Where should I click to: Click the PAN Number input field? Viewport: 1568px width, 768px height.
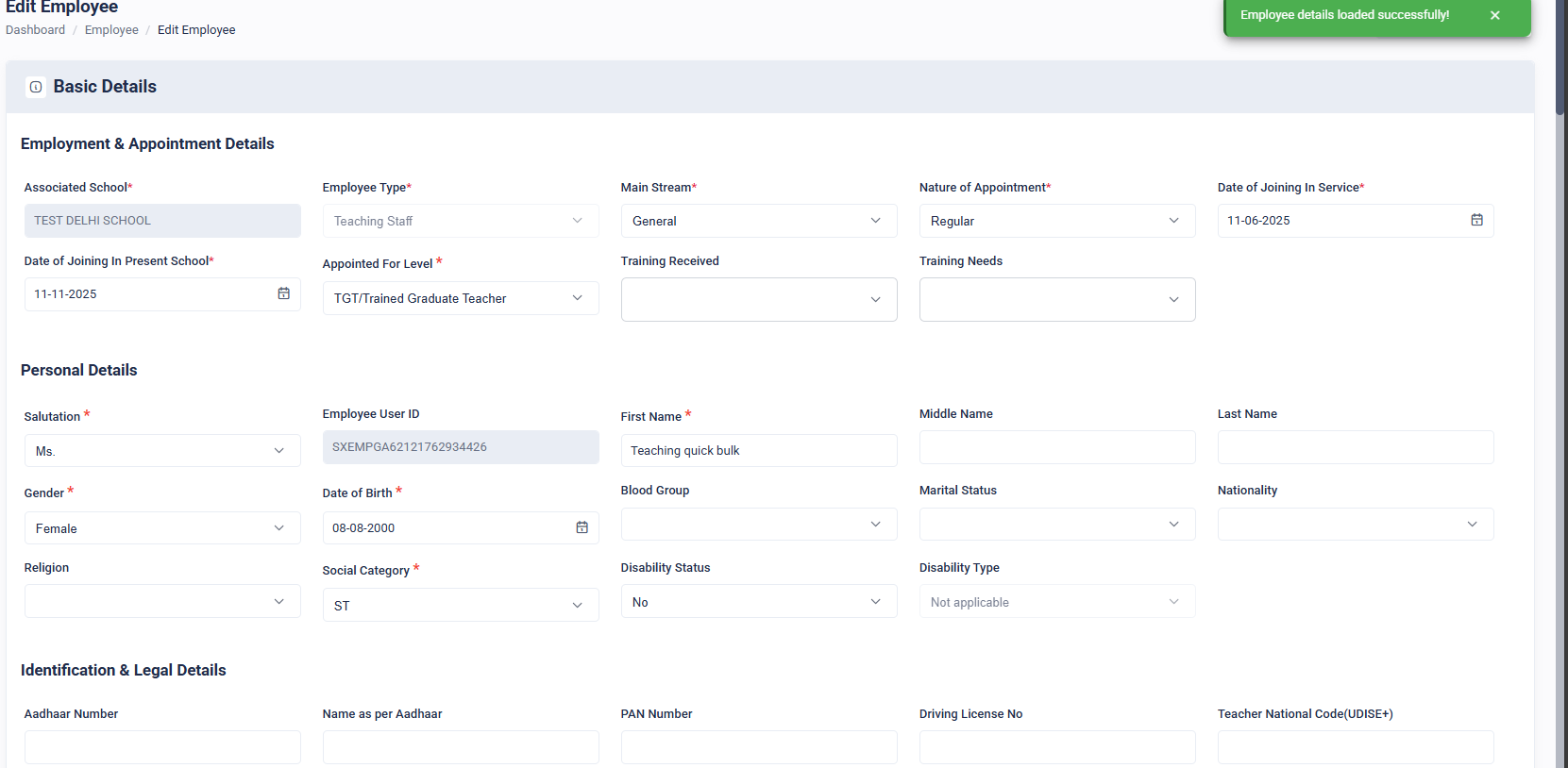coord(759,747)
